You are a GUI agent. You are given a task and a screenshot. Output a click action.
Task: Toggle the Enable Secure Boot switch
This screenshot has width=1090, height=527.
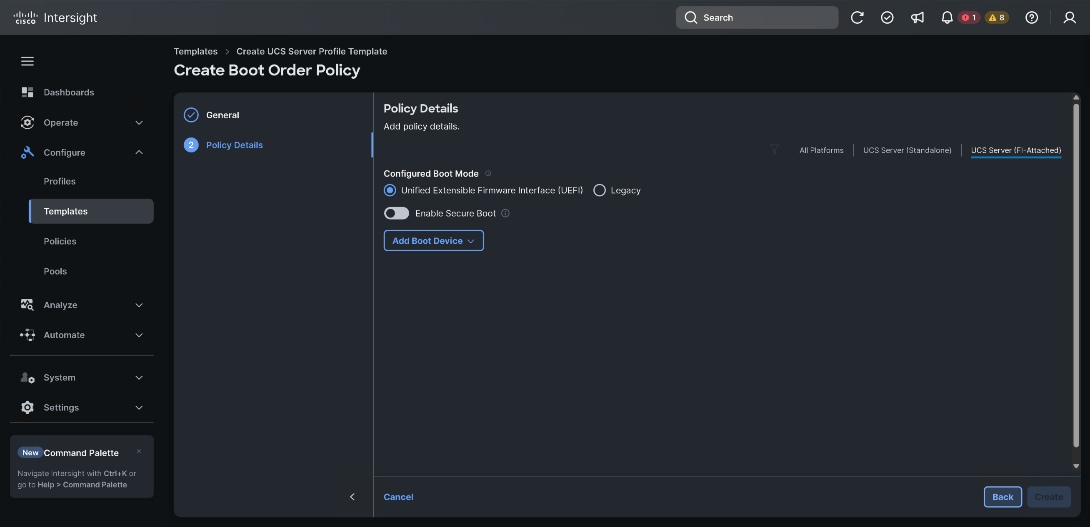tap(396, 213)
